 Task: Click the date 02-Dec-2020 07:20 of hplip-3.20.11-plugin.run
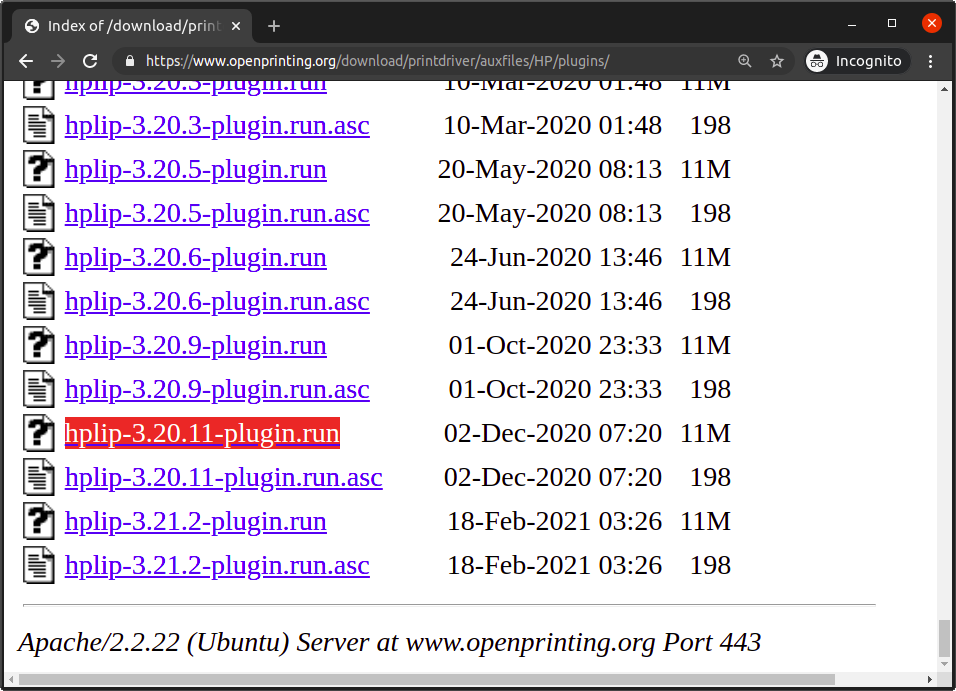[x=553, y=434]
